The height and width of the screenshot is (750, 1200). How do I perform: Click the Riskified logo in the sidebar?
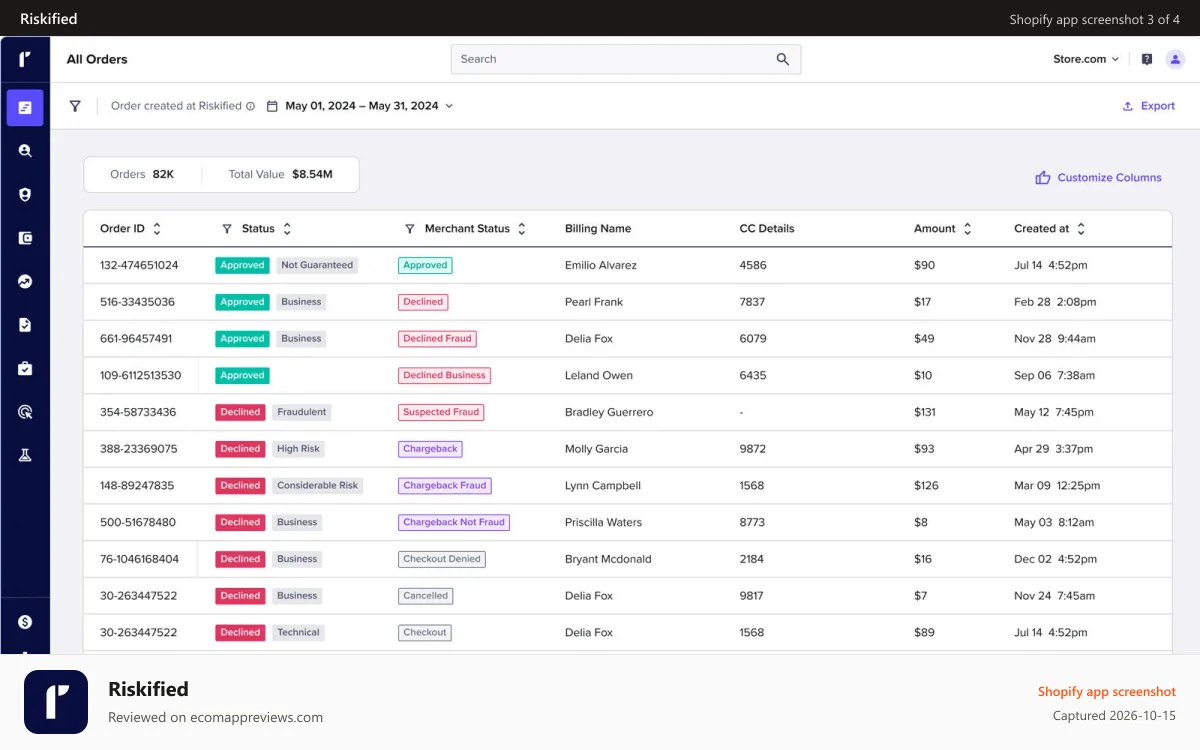pyautogui.click(x=25, y=59)
